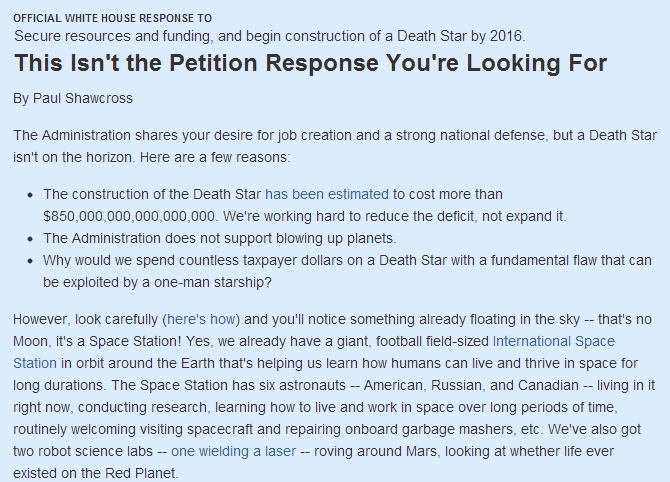Click the first bullet about Death Star construction cost

pos(305,205)
